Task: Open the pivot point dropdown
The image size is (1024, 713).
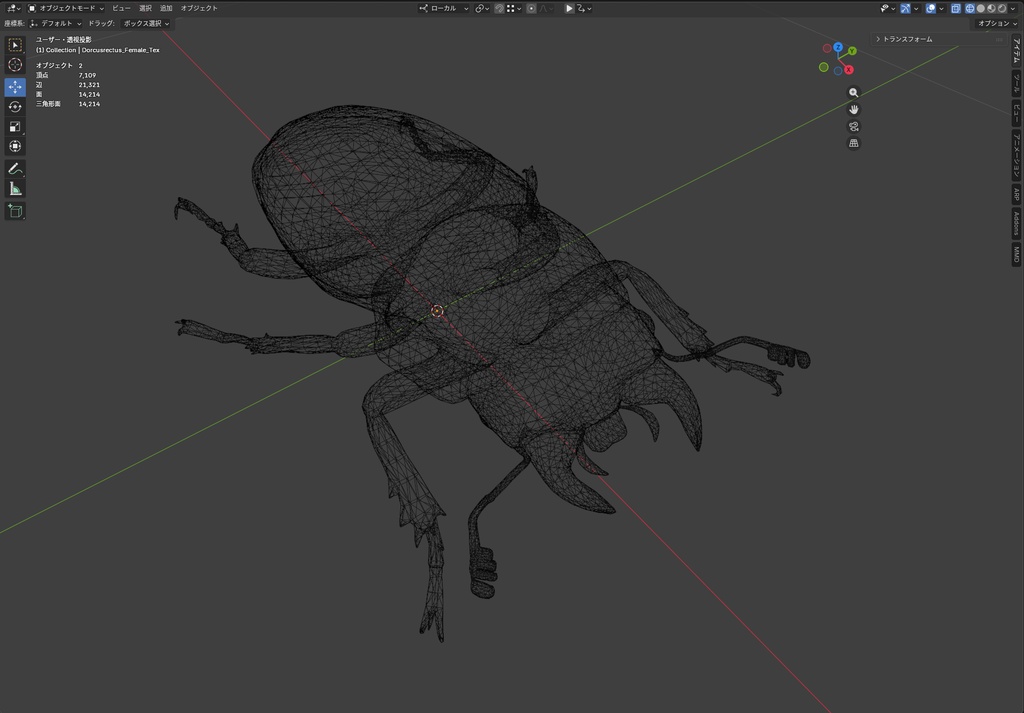Action: coord(483,8)
